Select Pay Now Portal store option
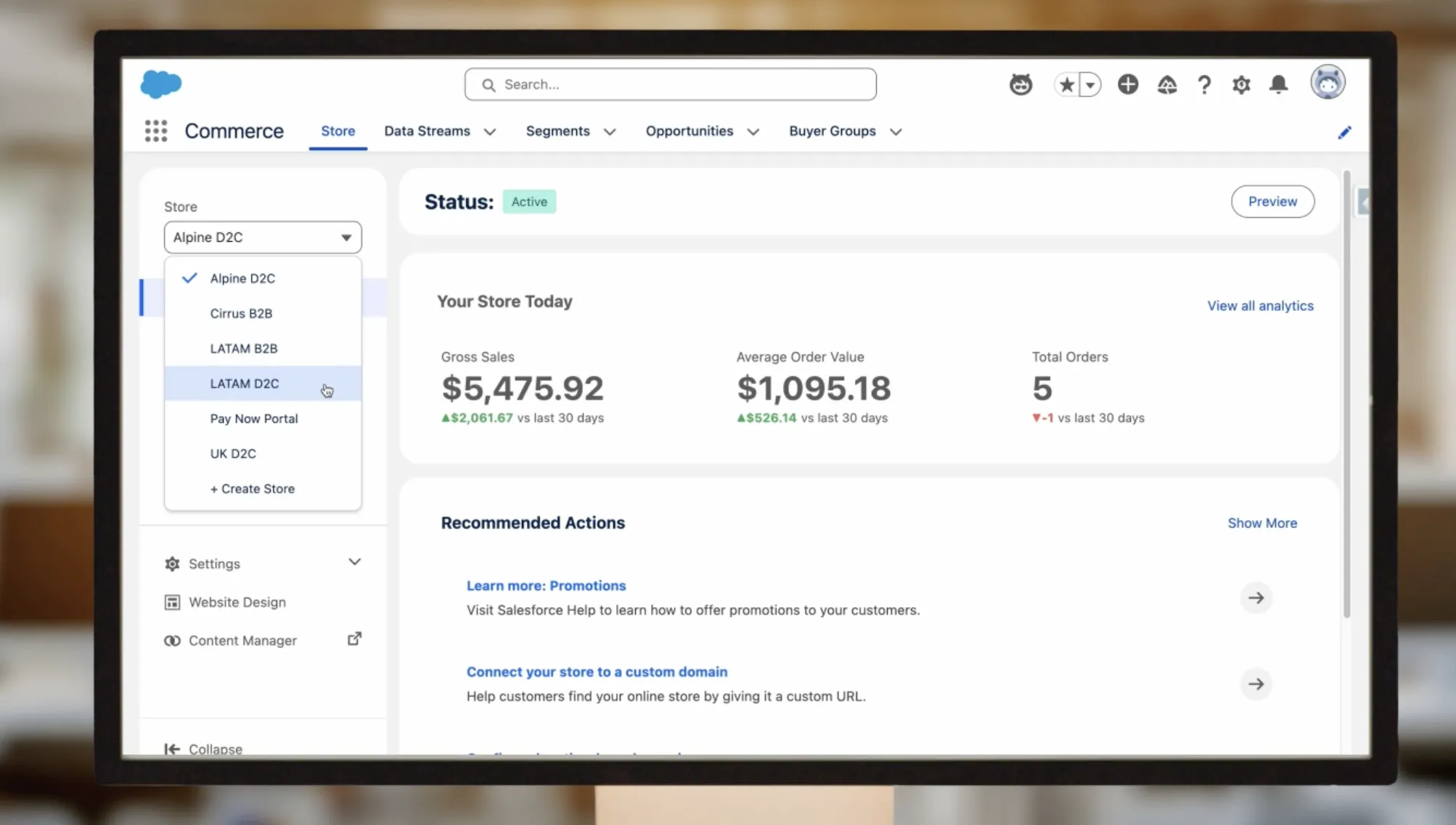 coord(263,418)
